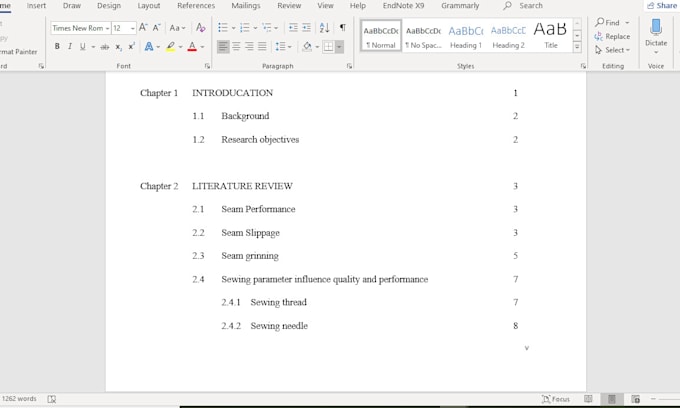
Task: Open the EndNote X9 tab
Action: 403,6
